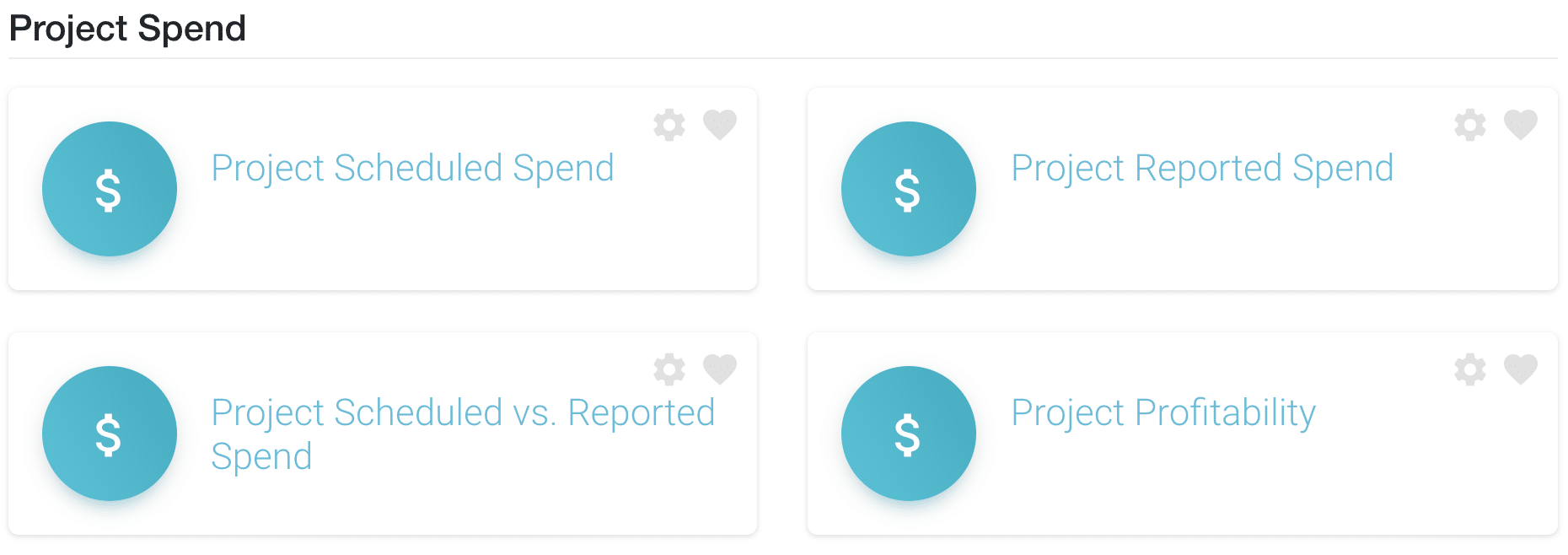Toggle the heart on Project Scheduled vs. Reported Spend
Screen dimensions: 1568x555
click(x=719, y=369)
